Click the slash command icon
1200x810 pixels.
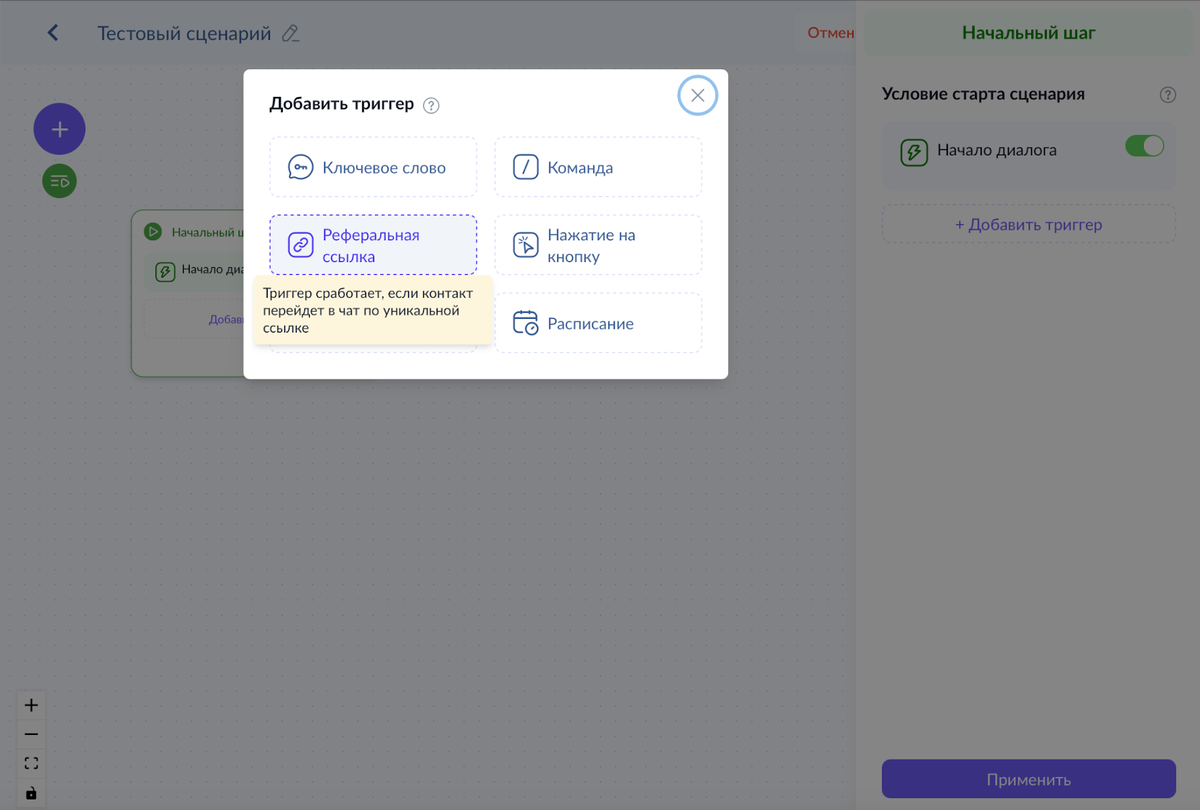click(526, 167)
